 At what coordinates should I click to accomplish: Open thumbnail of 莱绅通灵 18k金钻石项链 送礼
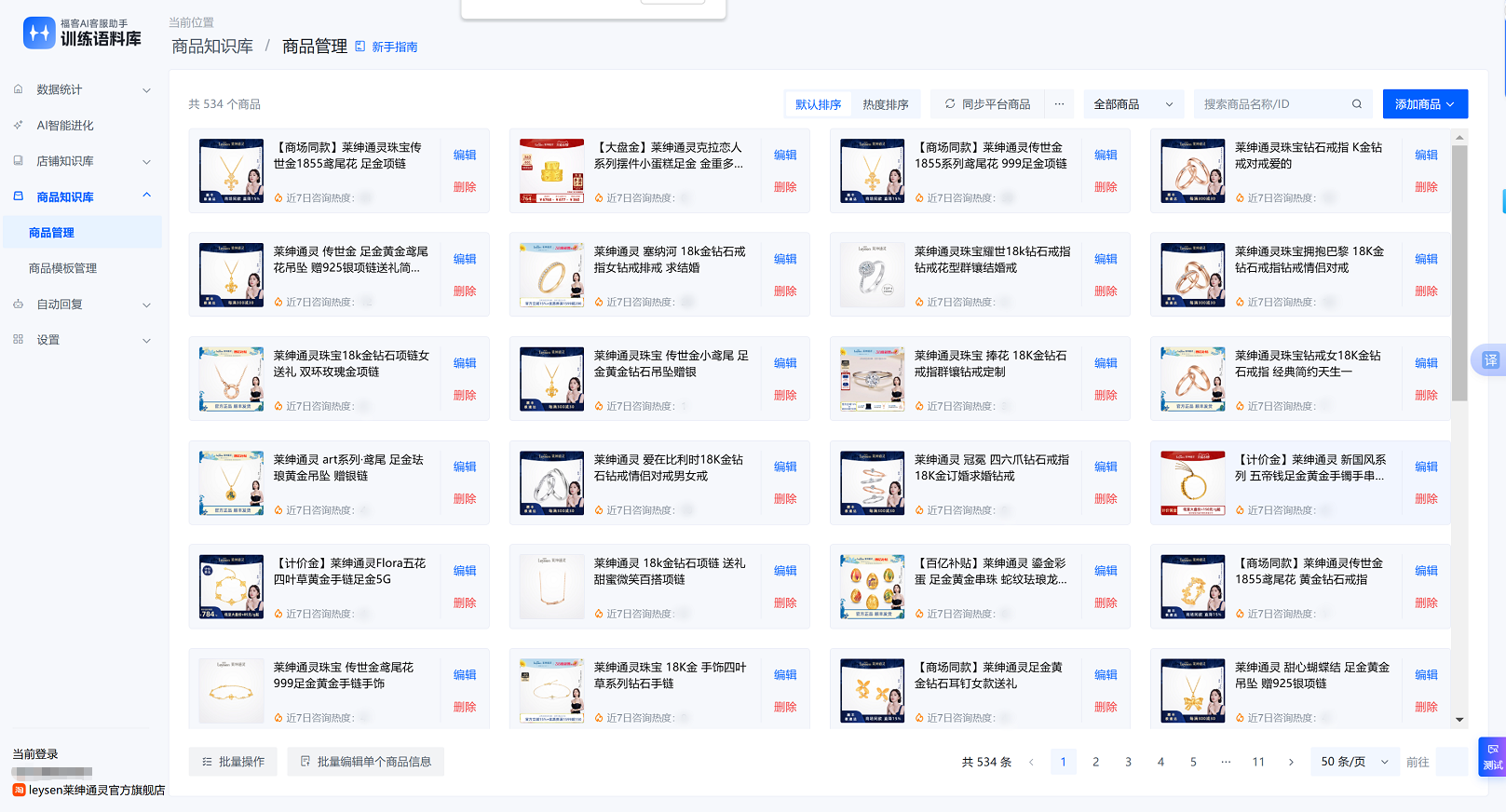[551, 588]
